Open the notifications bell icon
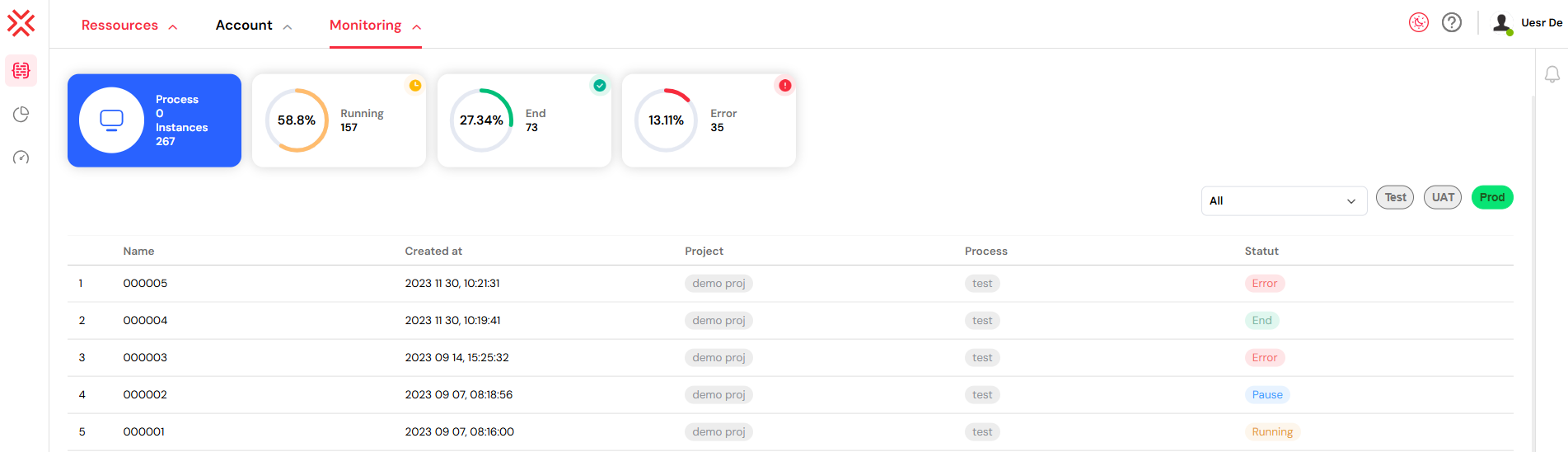 point(1552,74)
